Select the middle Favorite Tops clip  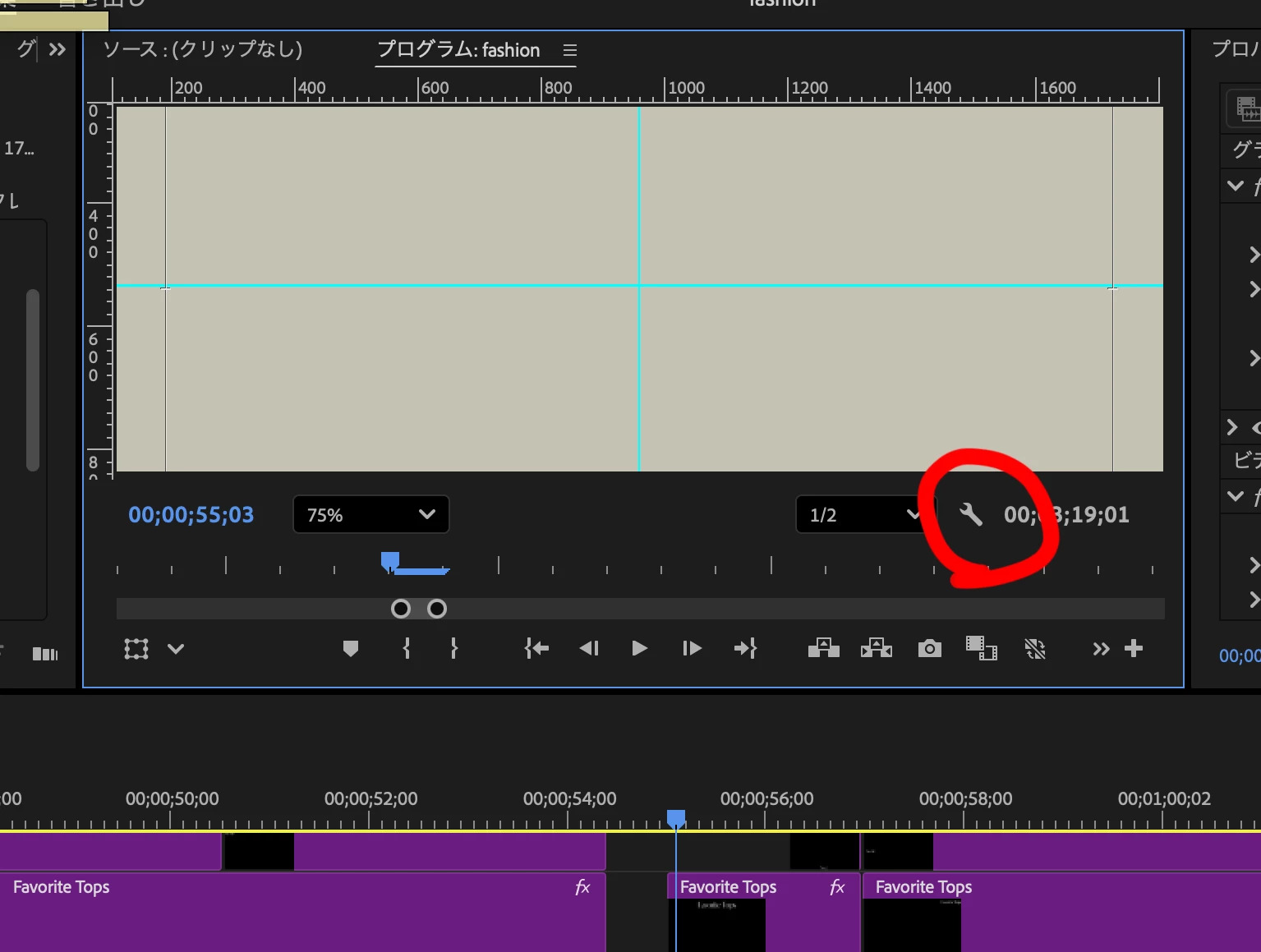click(x=764, y=912)
